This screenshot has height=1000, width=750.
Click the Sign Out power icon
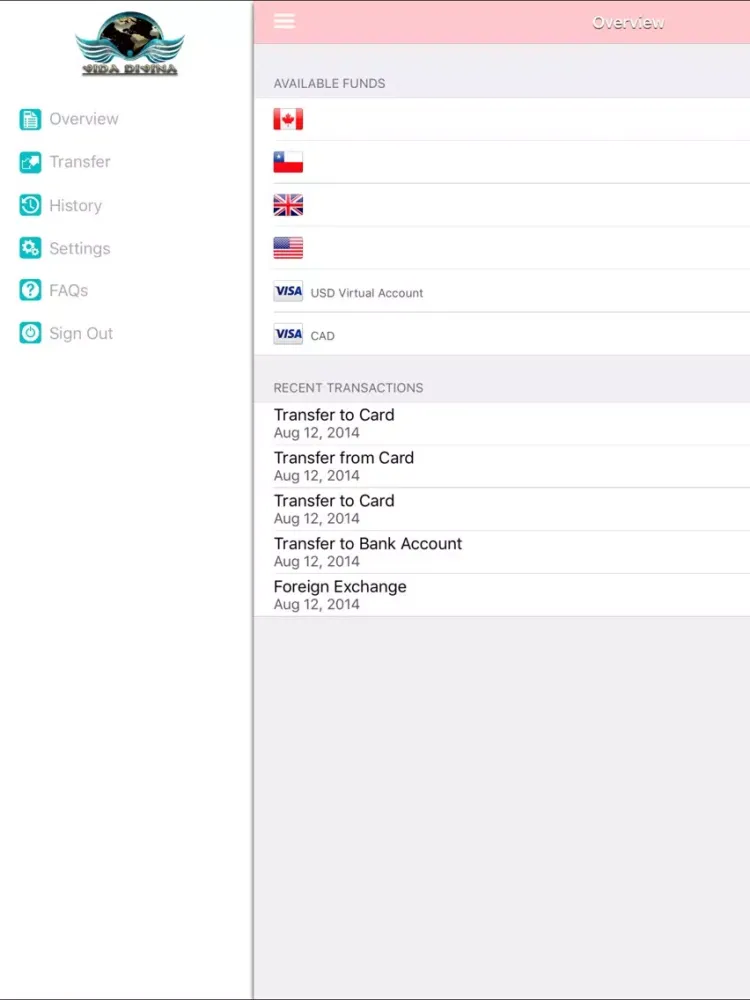(x=30, y=333)
